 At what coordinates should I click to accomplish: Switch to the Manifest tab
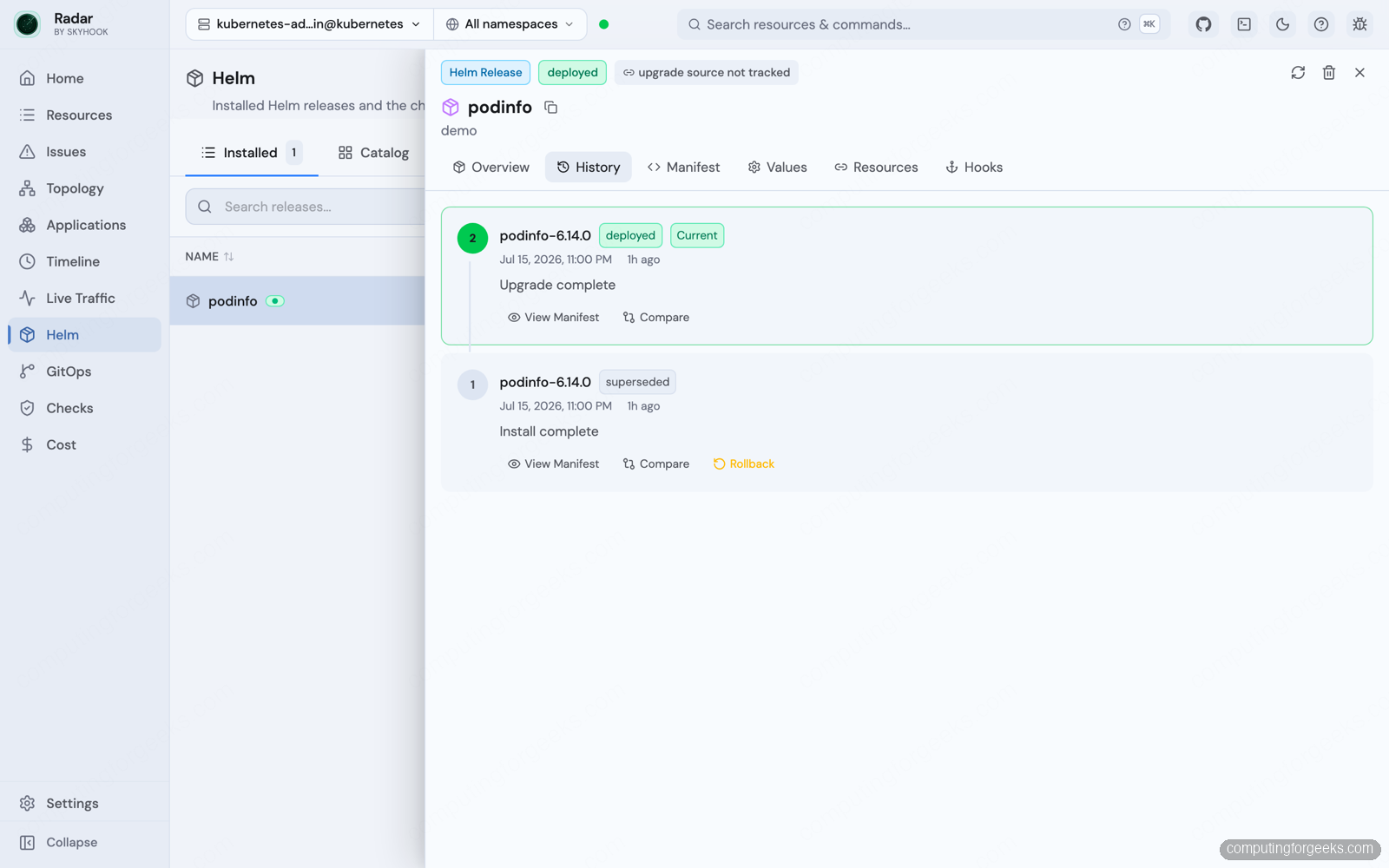683,168
